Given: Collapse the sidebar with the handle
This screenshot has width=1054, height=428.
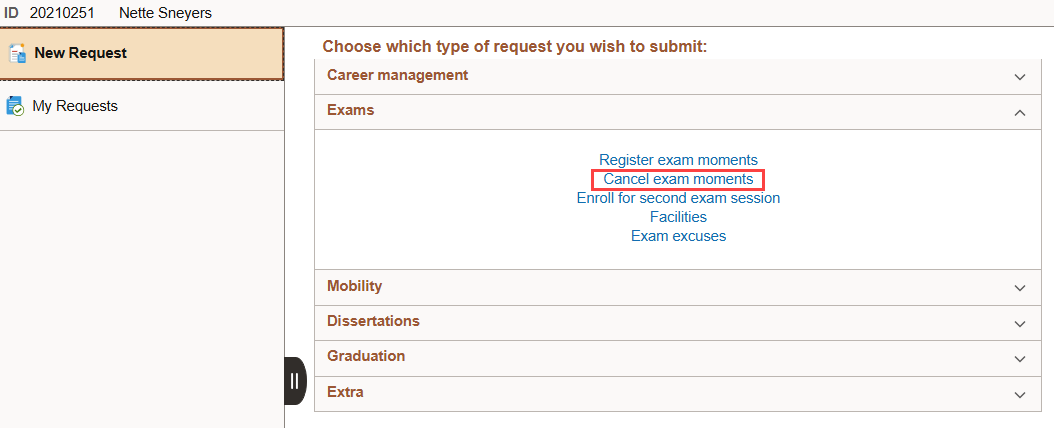Looking at the screenshot, I should (294, 381).
